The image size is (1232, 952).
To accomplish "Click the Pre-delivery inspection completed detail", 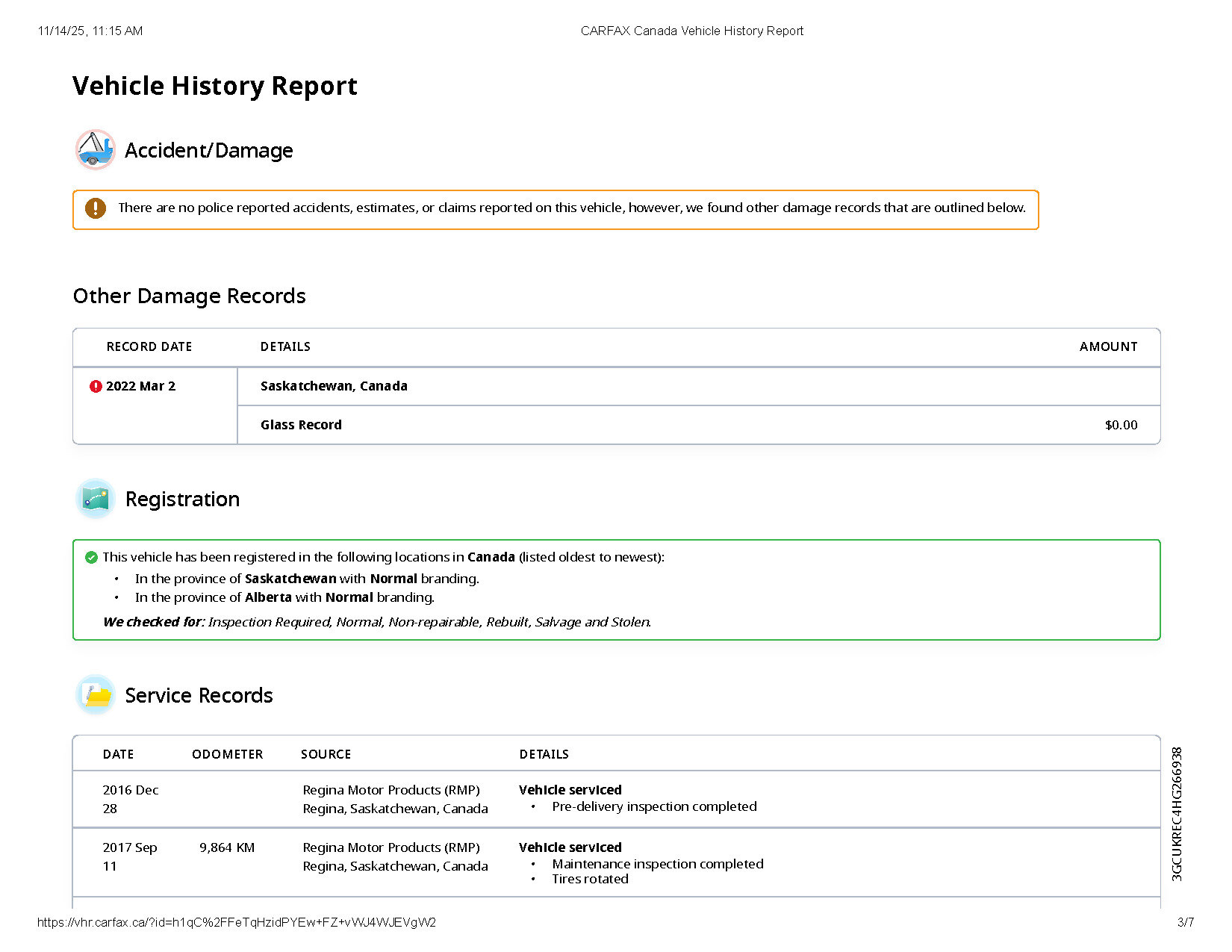I will 654,806.
